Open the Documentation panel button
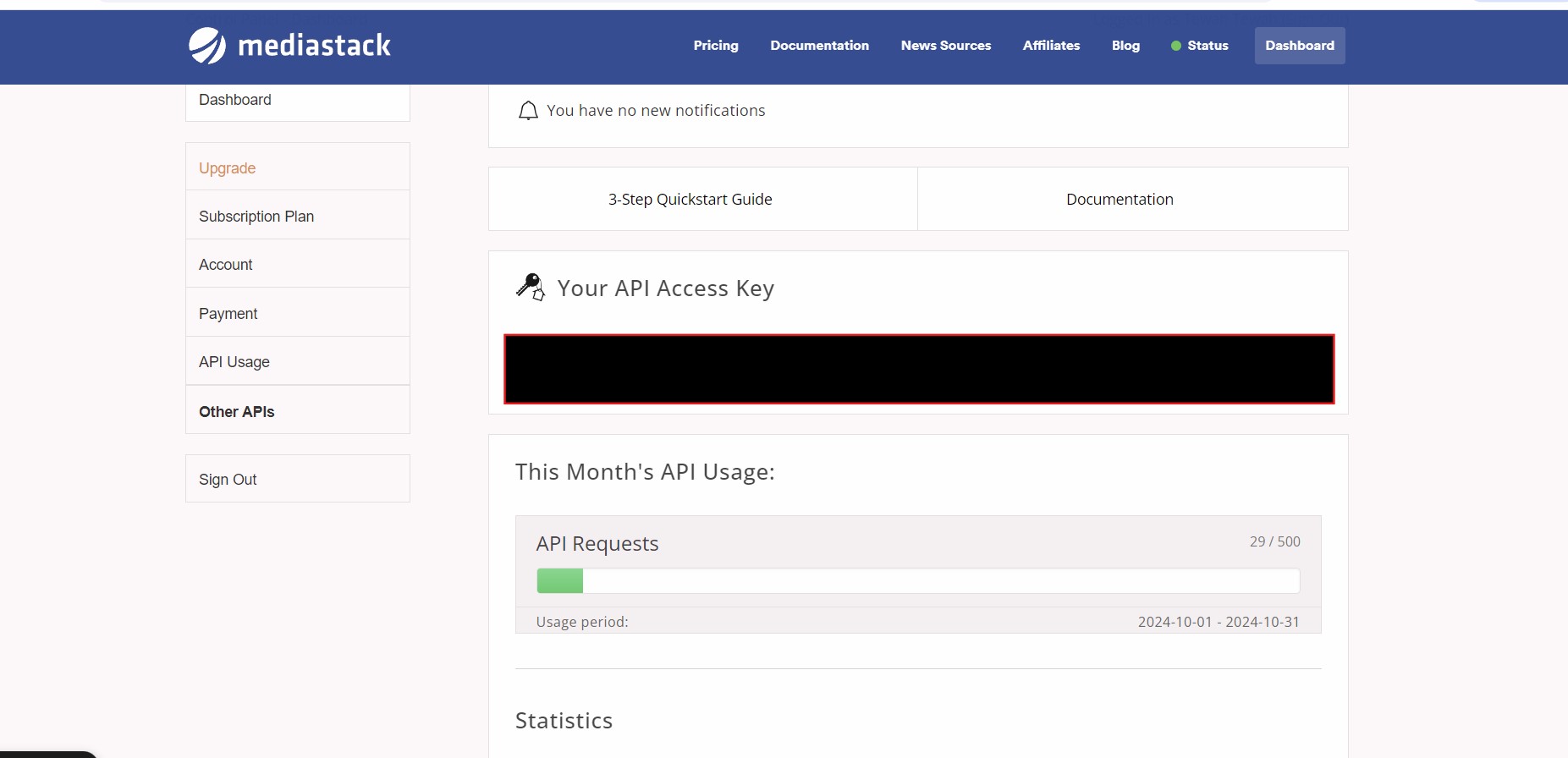1568x758 pixels. click(1133, 199)
